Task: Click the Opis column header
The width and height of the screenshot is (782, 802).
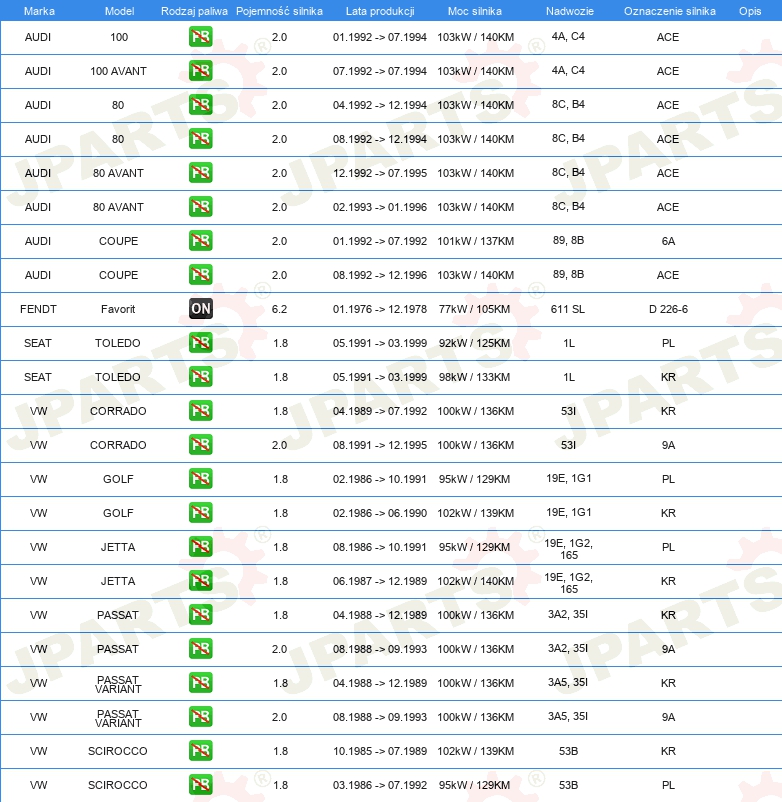Action: 750,11
